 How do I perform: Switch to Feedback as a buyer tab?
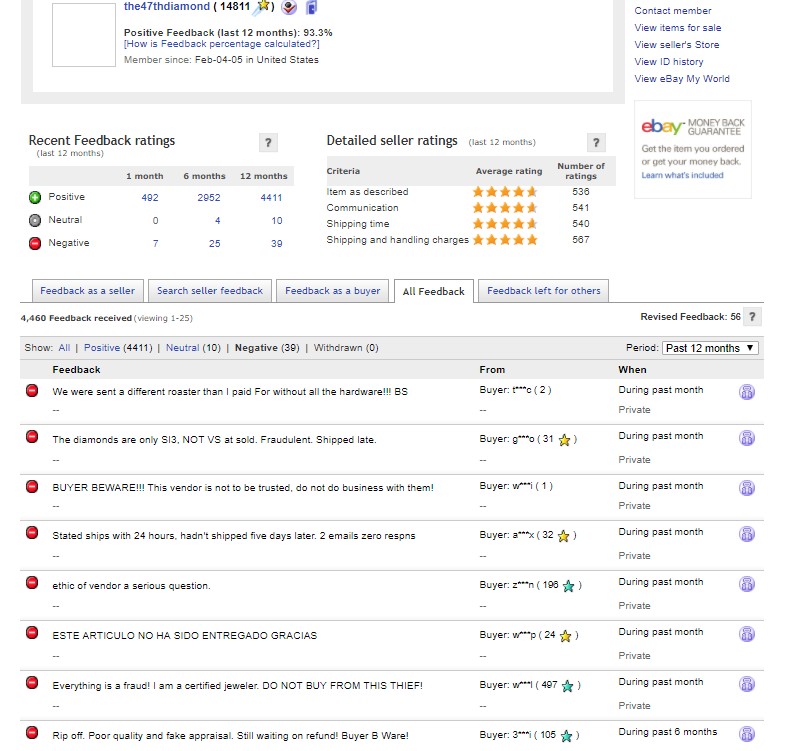[x=332, y=291]
